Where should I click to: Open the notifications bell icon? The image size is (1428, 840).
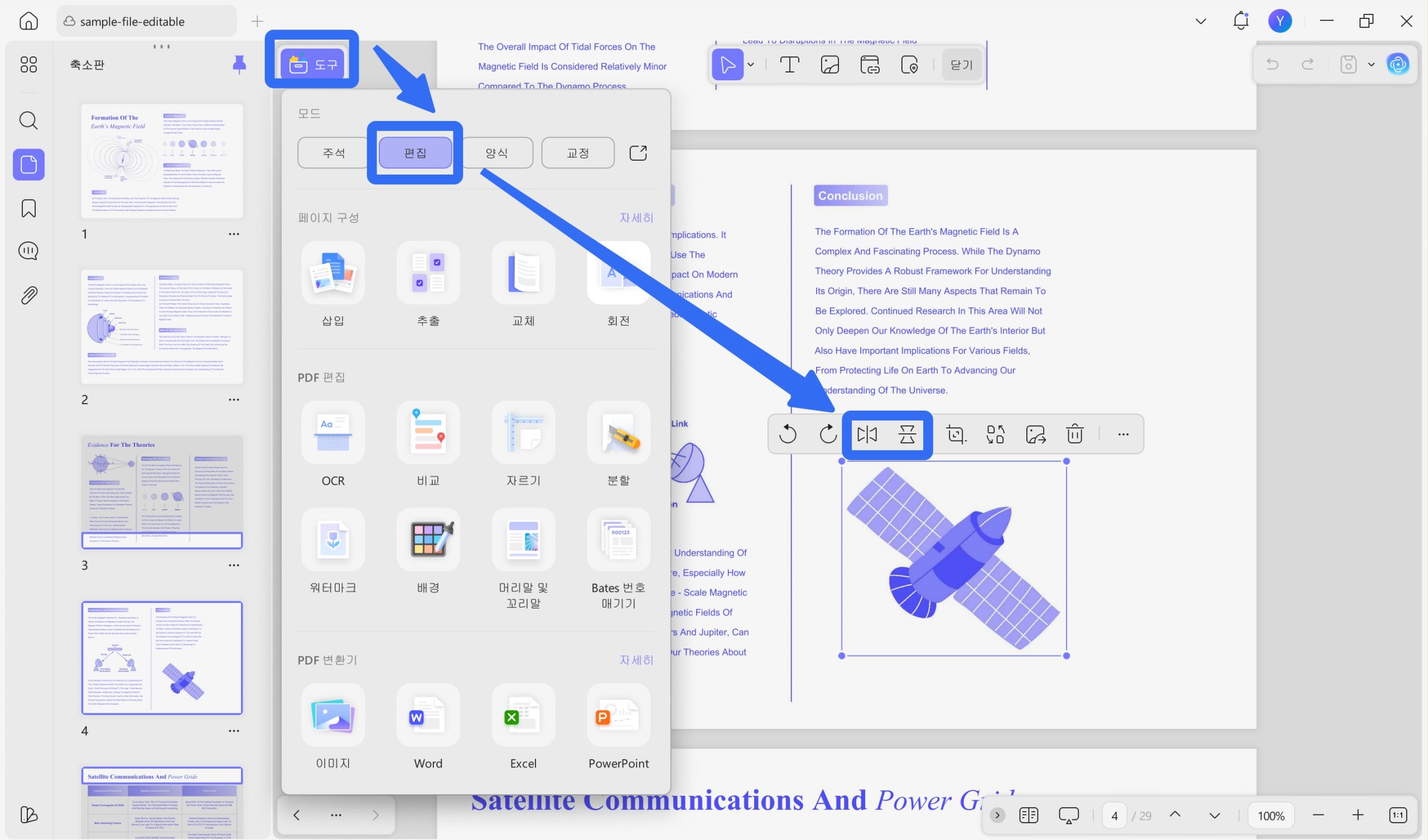1241,21
